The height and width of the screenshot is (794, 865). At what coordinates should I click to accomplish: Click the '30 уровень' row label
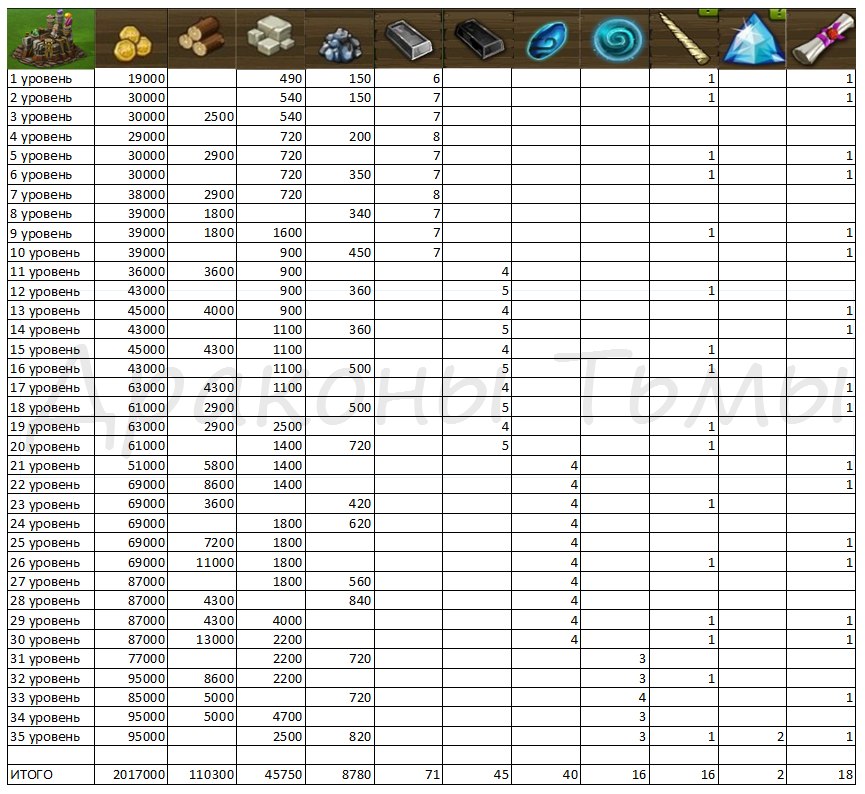[45, 640]
